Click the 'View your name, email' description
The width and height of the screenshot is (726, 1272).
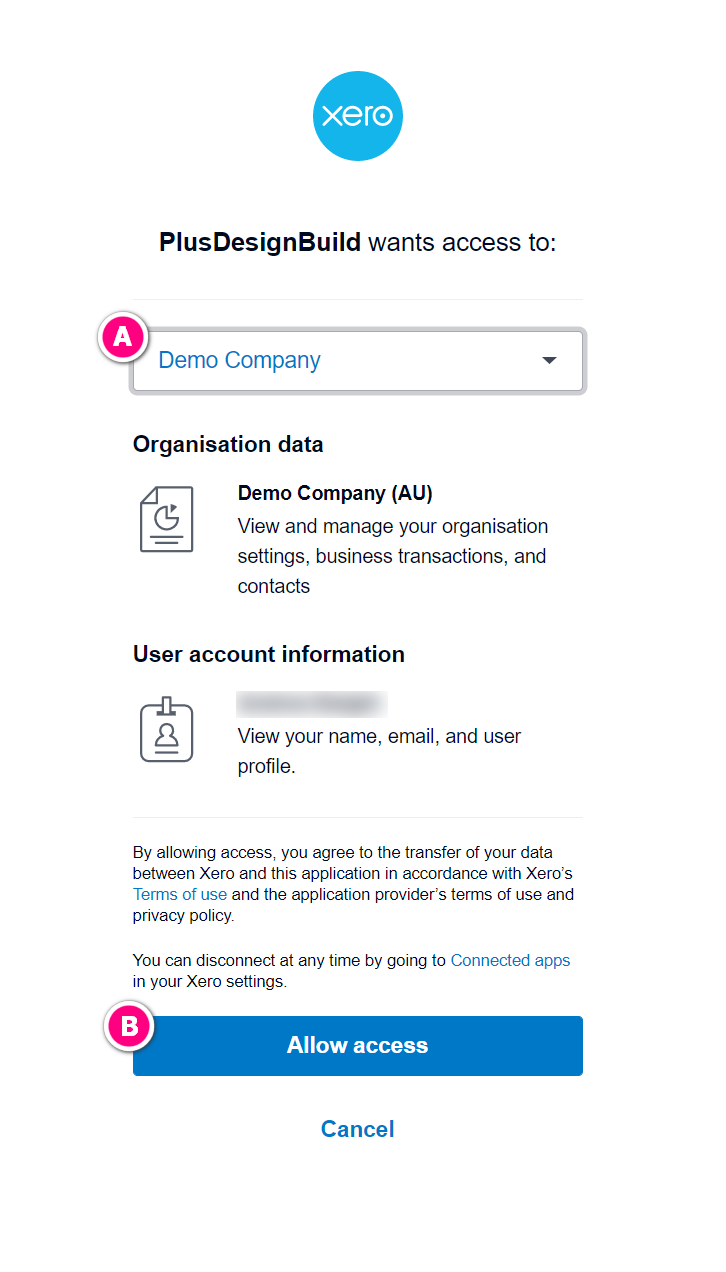[380, 751]
